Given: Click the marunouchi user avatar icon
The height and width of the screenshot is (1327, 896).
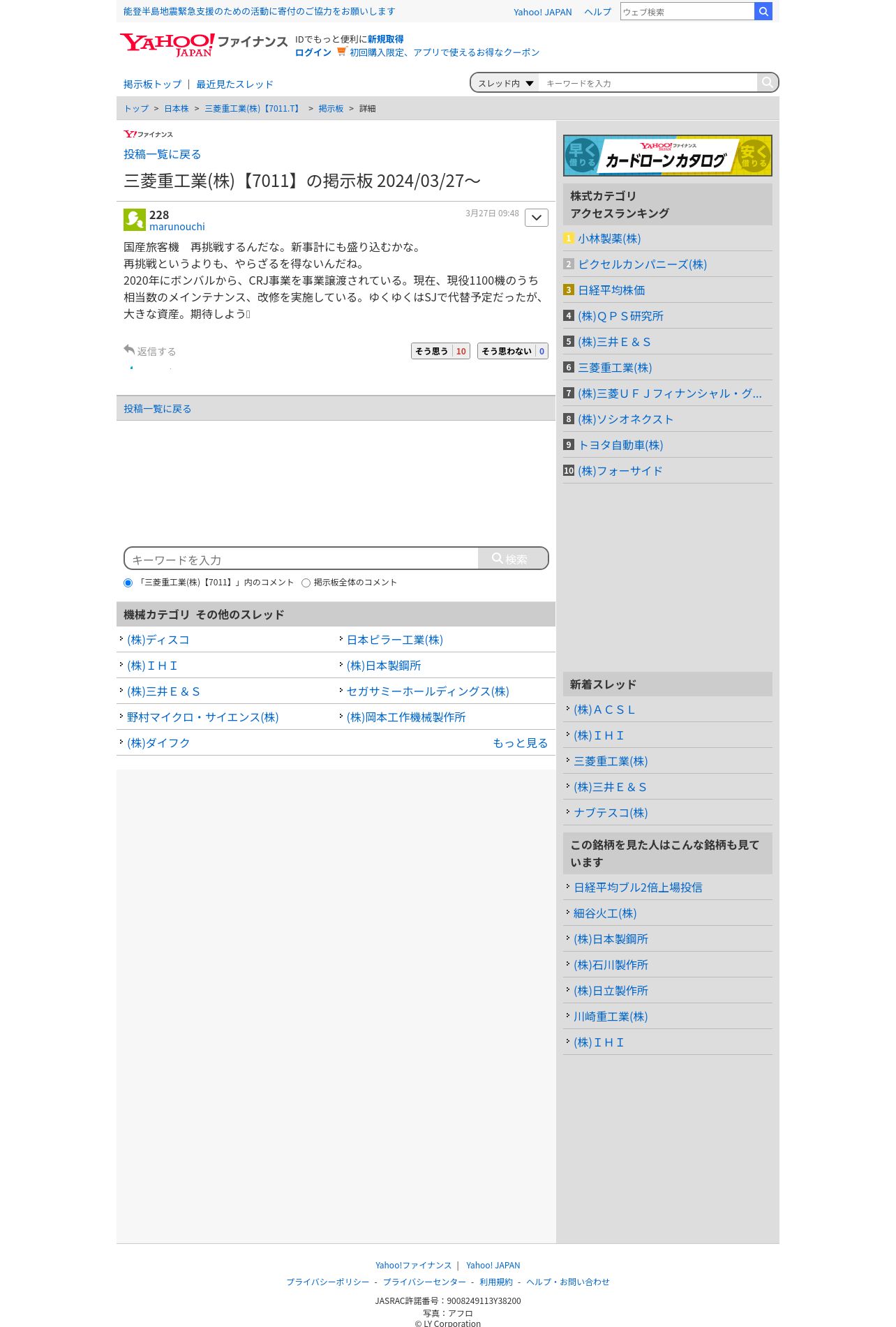Looking at the screenshot, I should pyautogui.click(x=135, y=220).
